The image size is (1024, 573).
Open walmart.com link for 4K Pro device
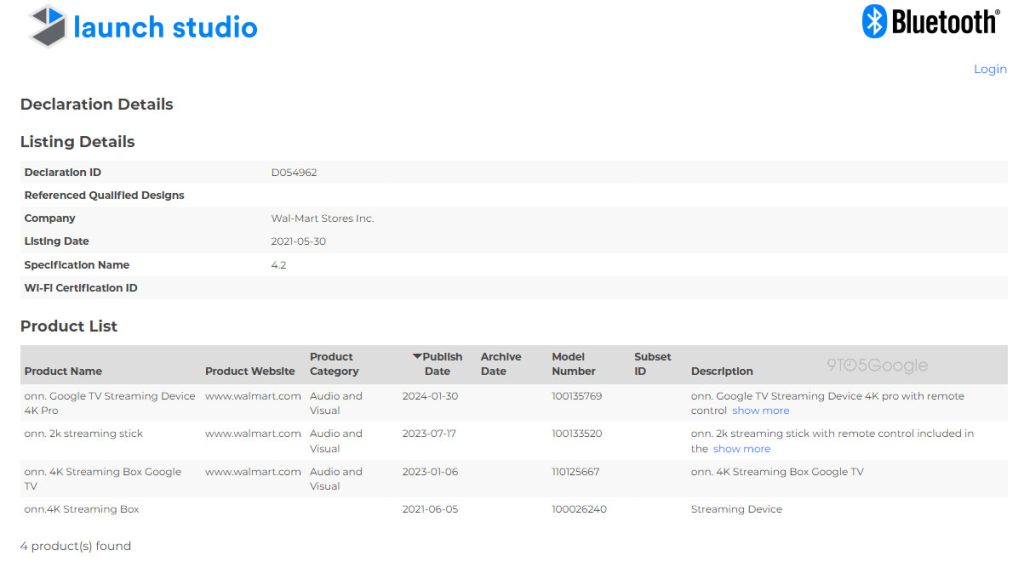tap(253, 396)
